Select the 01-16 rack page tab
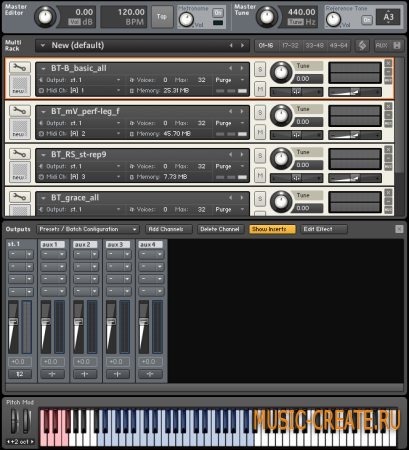Viewport: 409px width, 450px height. (266, 45)
